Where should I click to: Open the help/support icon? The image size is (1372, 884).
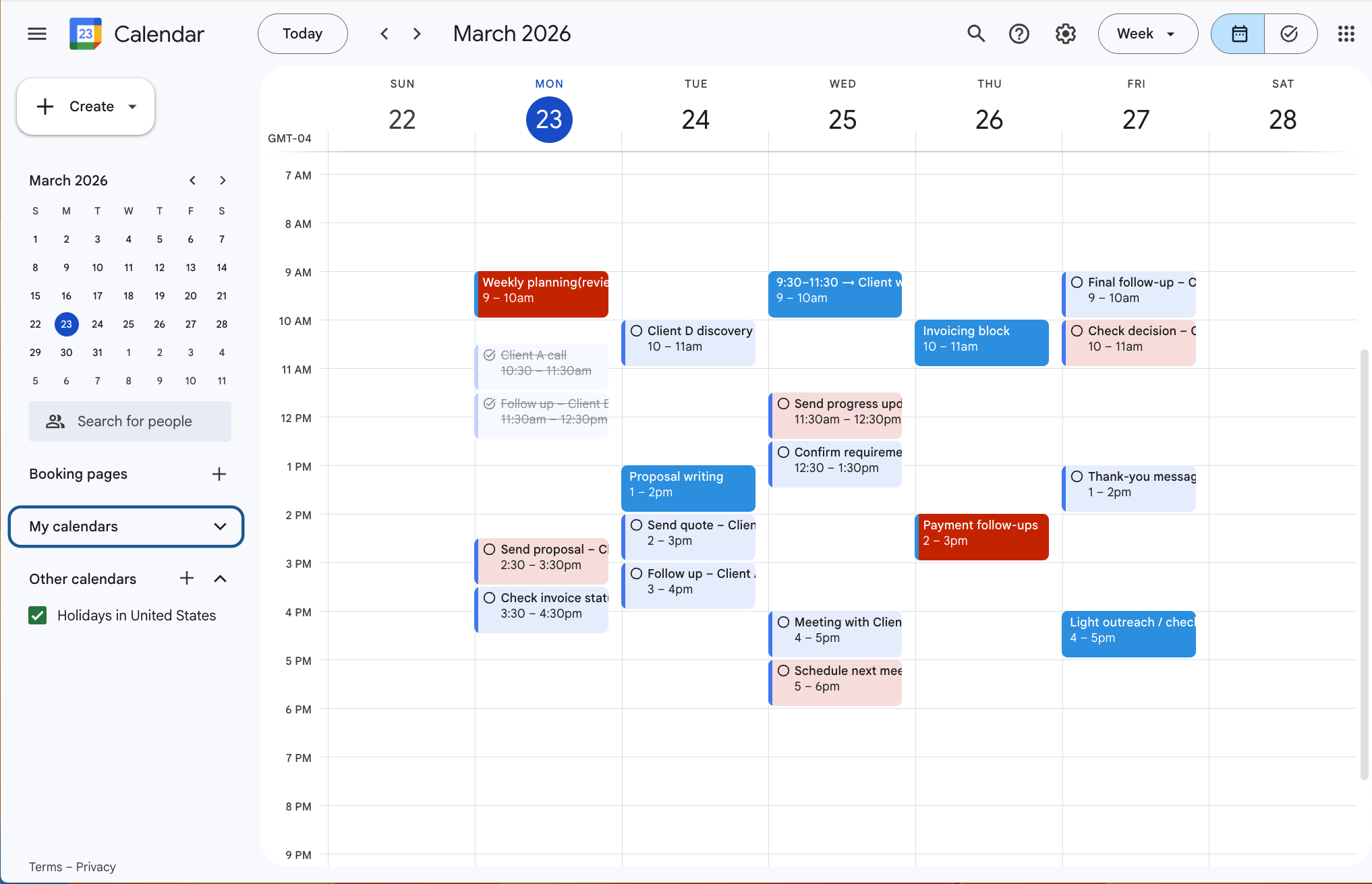pyautogui.click(x=1019, y=34)
